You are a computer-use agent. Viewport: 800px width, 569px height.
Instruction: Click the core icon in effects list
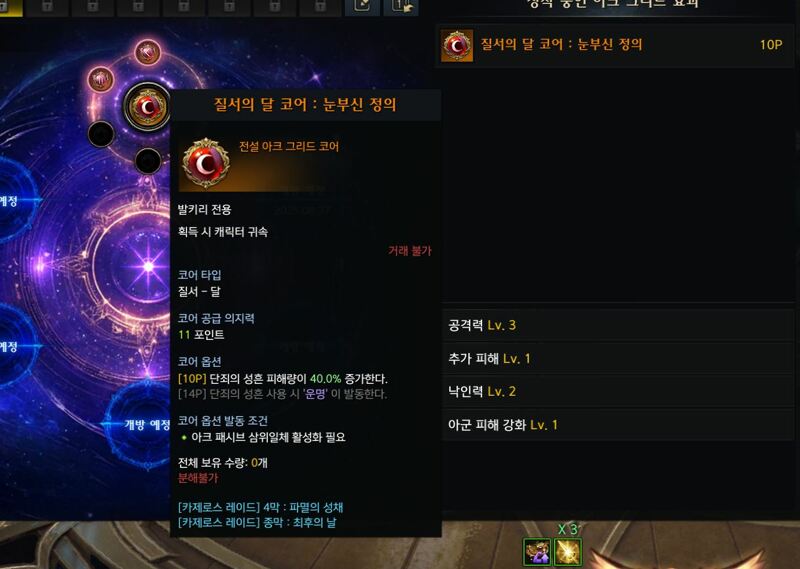coord(457,45)
